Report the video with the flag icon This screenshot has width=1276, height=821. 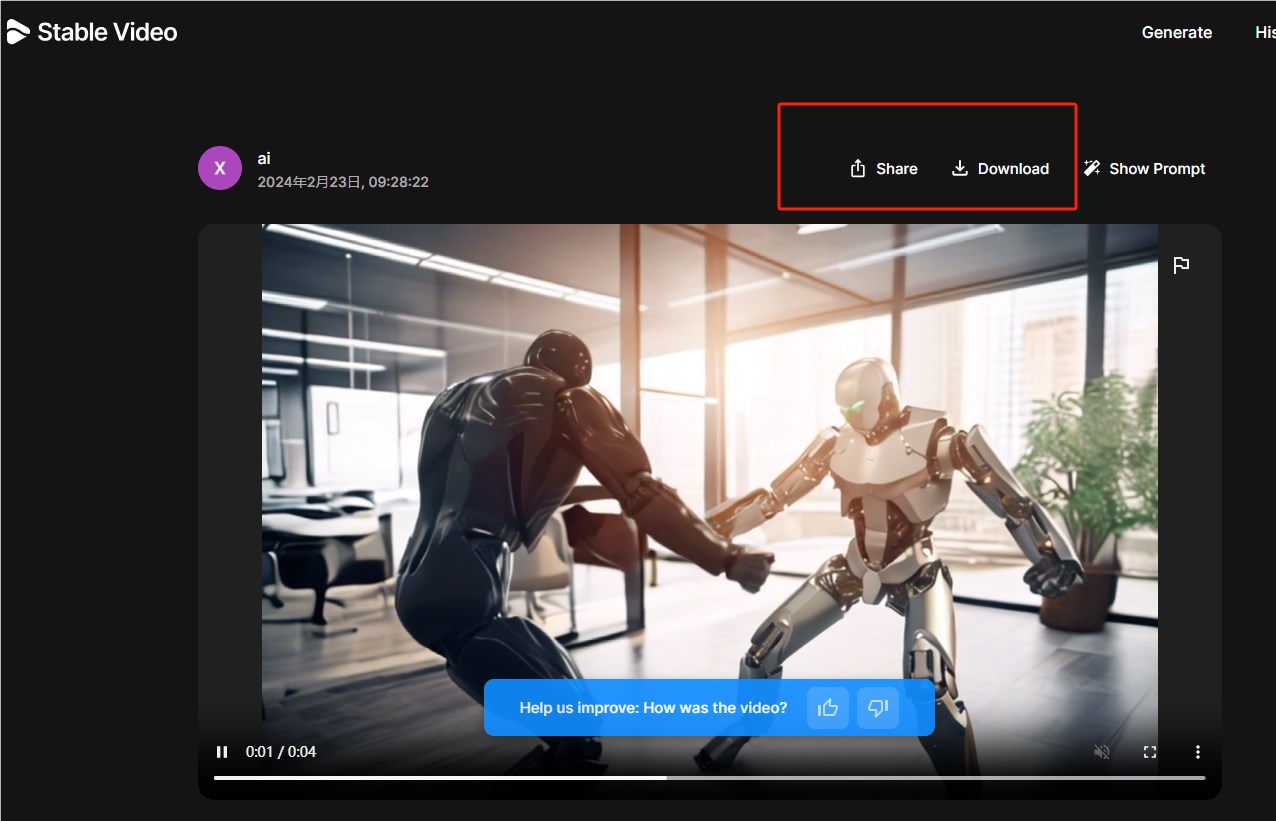point(1181,265)
